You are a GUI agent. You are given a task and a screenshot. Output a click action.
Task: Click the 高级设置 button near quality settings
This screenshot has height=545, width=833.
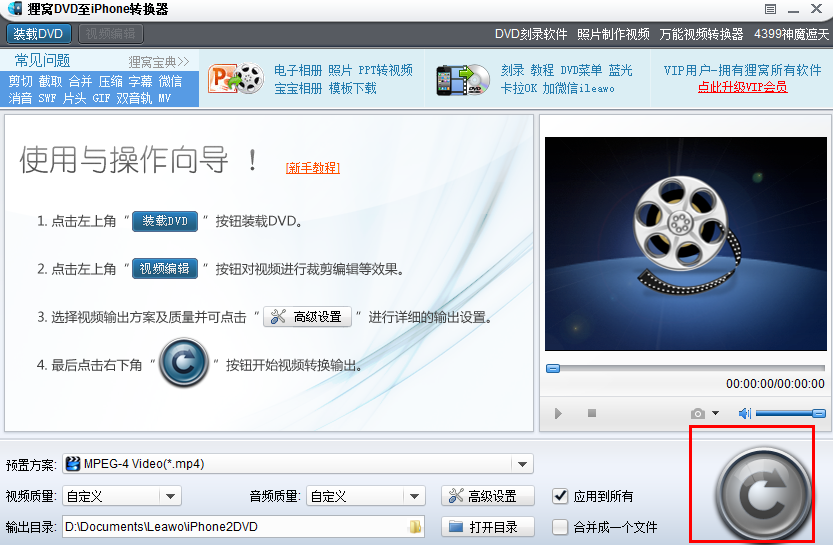[488, 496]
